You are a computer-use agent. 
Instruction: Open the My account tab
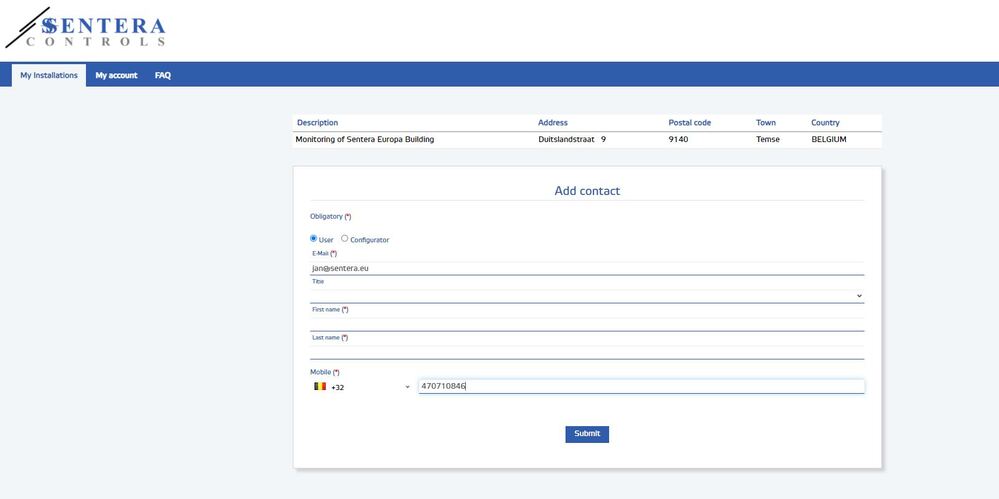(116, 75)
